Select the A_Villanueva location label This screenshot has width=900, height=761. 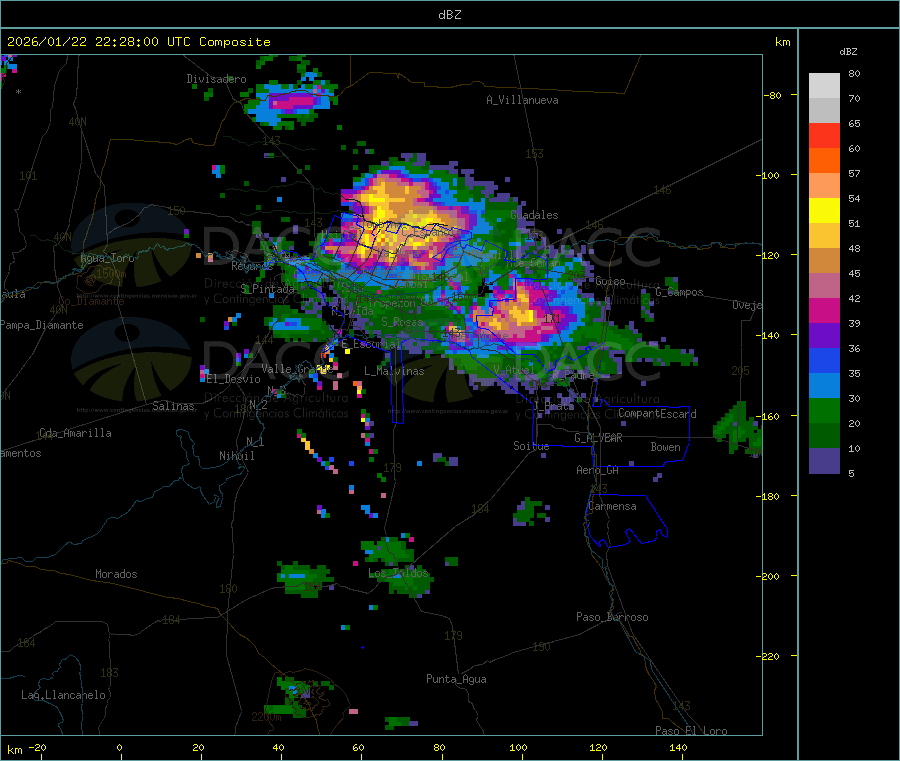522,100
